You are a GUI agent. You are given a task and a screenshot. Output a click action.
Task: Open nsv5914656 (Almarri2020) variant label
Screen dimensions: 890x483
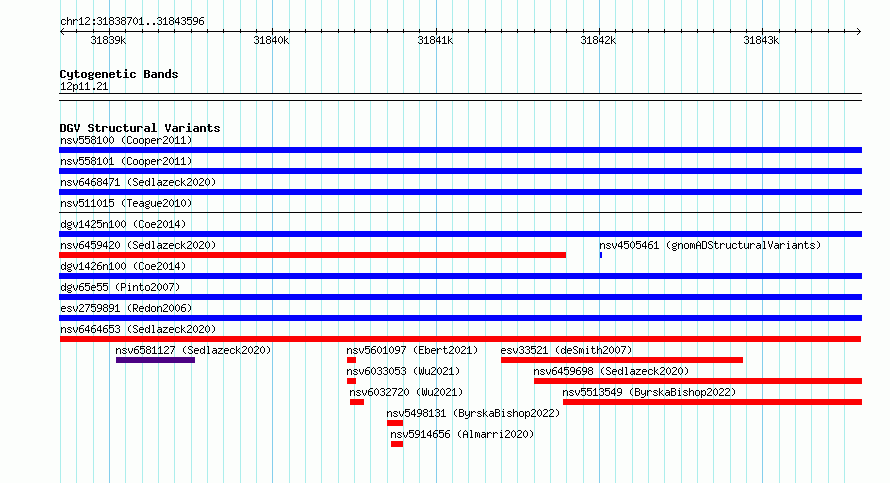[462, 434]
